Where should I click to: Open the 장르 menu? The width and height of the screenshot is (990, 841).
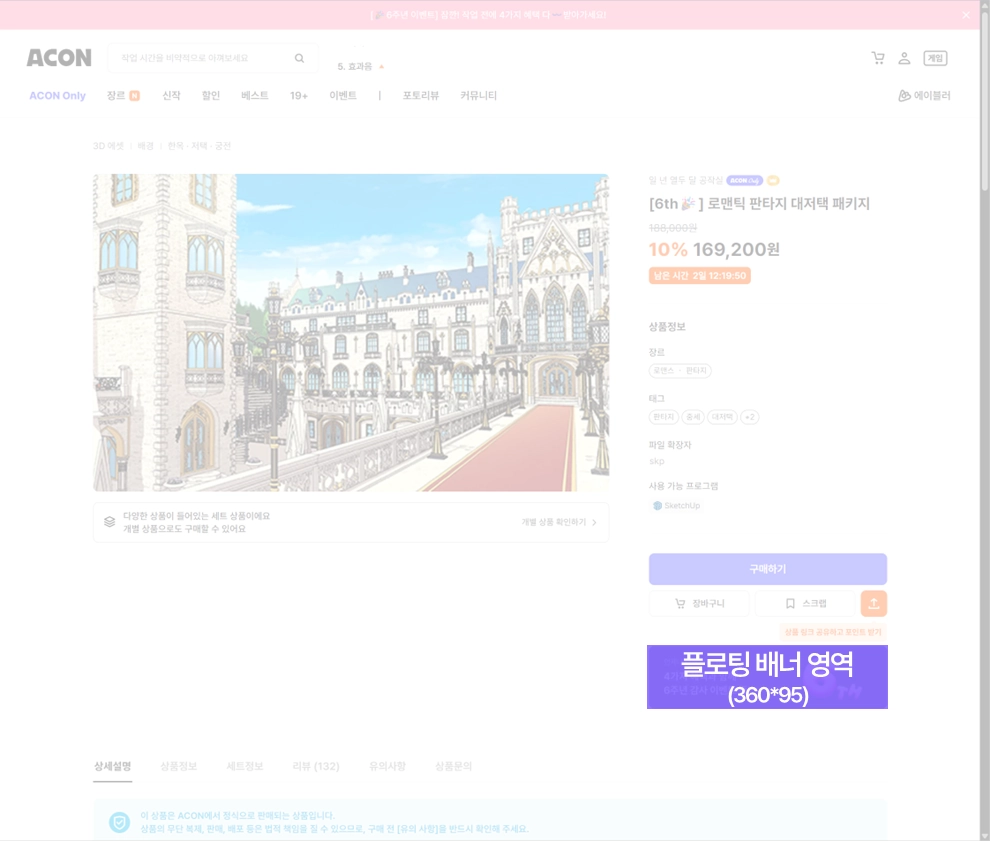coord(122,95)
